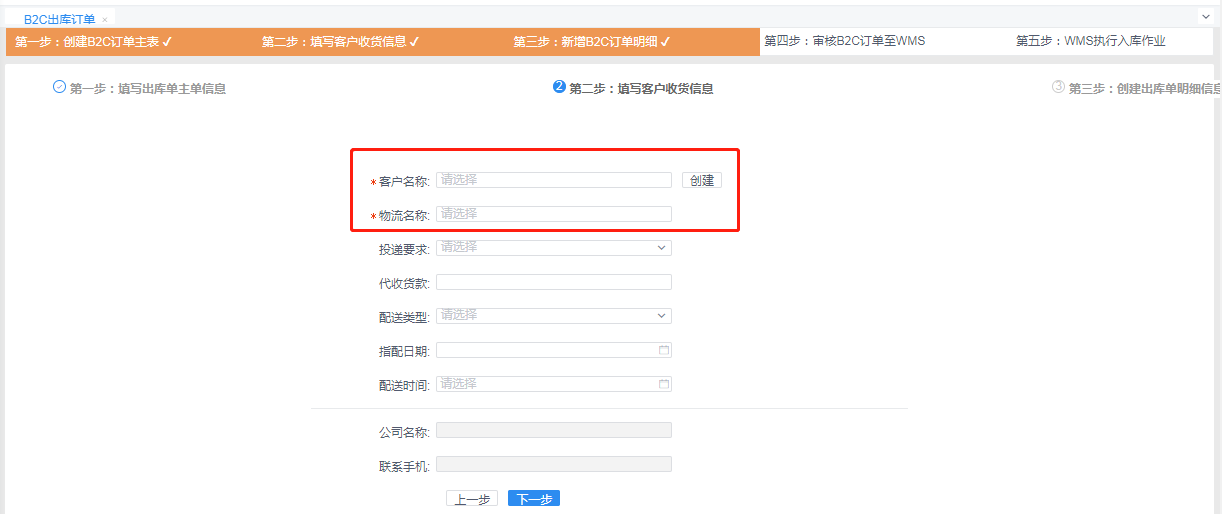Go to 第五步：WMS执行入库作业 step
Image resolution: width=1222 pixels, height=514 pixels.
(x=1091, y=41)
